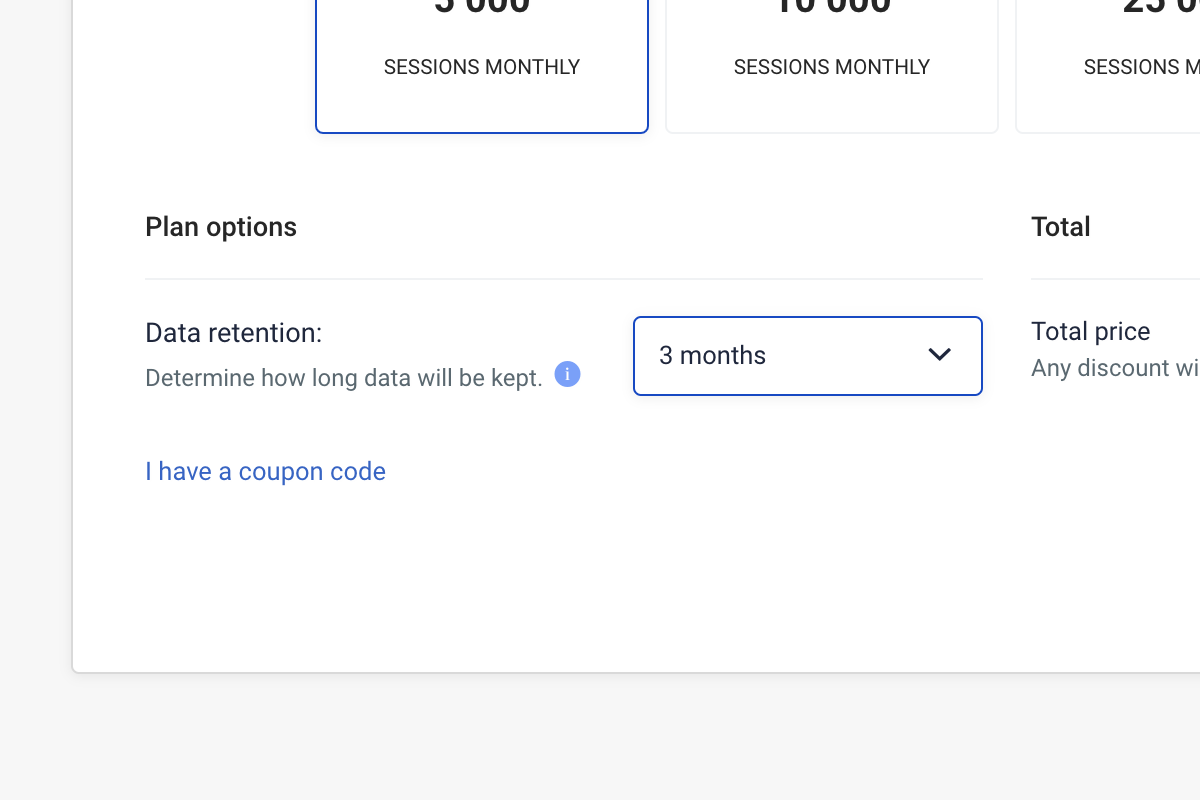Expand the Data retention dropdown chevron

pos(939,355)
